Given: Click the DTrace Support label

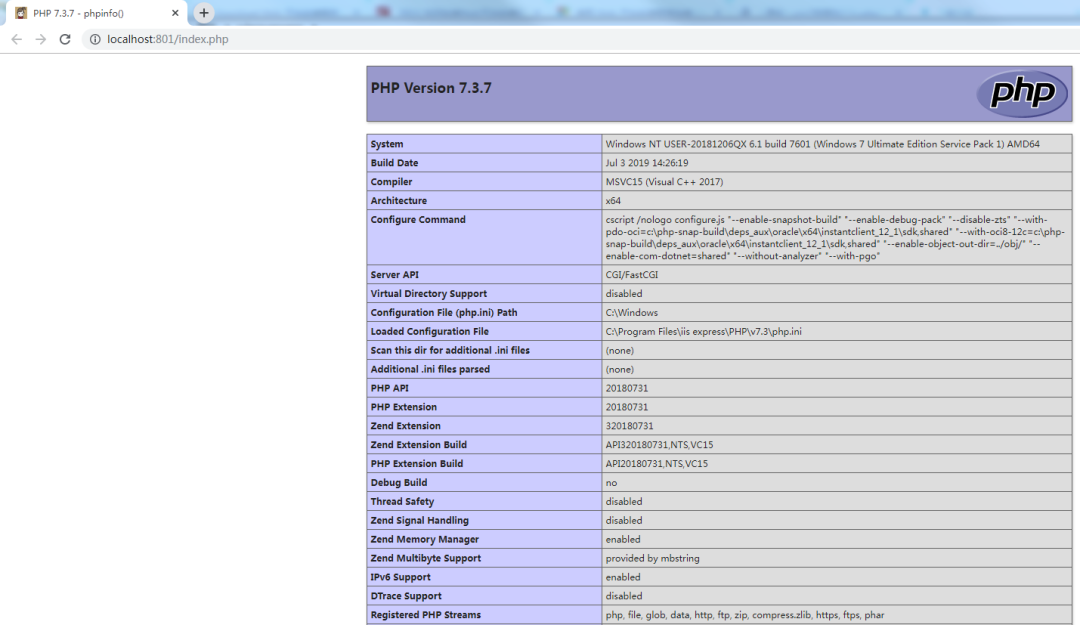Looking at the screenshot, I should pyautogui.click(x=406, y=596).
